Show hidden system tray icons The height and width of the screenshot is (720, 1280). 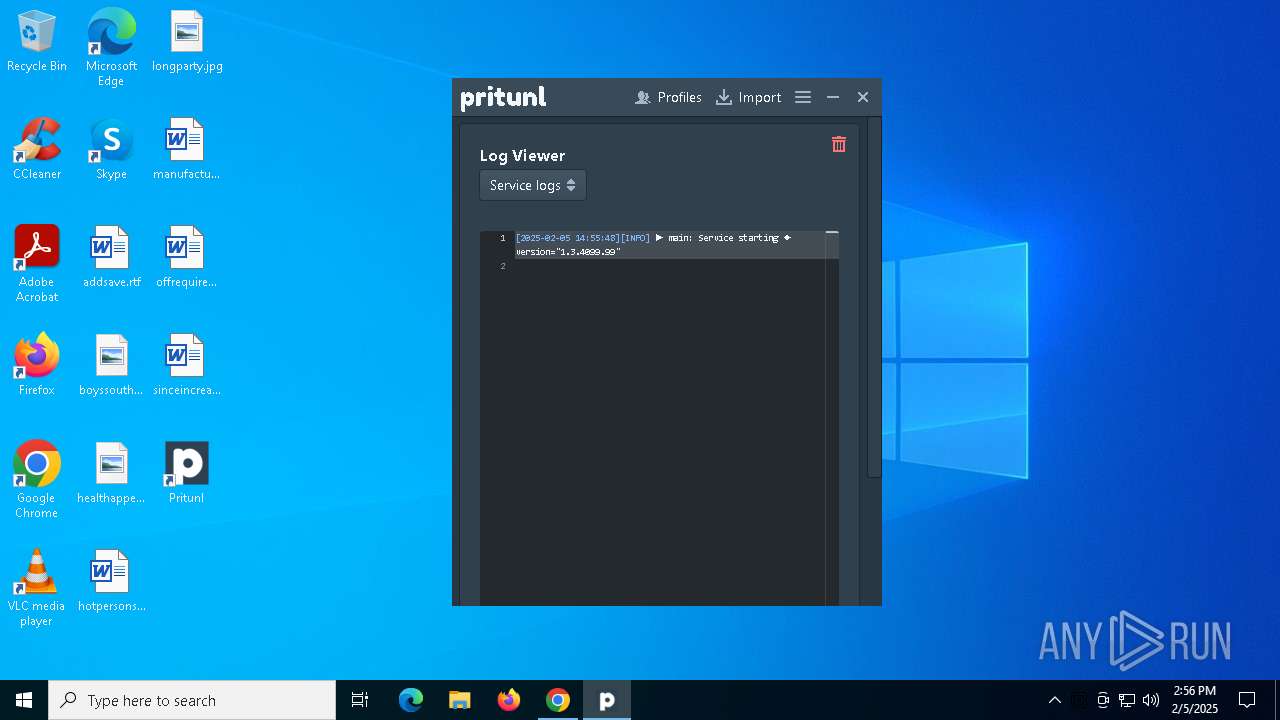tap(1054, 700)
